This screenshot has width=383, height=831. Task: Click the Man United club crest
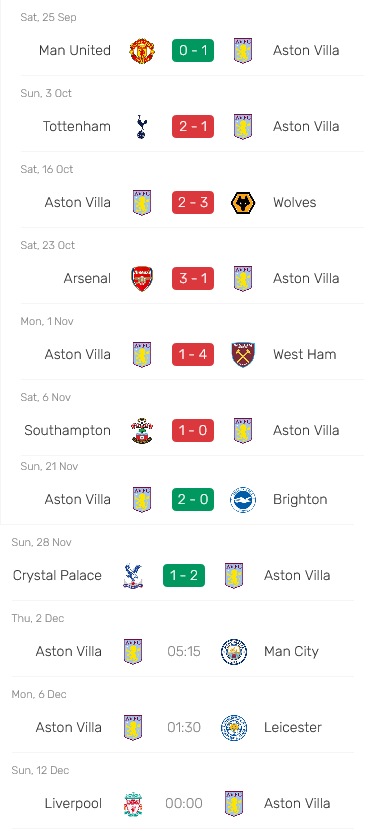click(x=142, y=51)
